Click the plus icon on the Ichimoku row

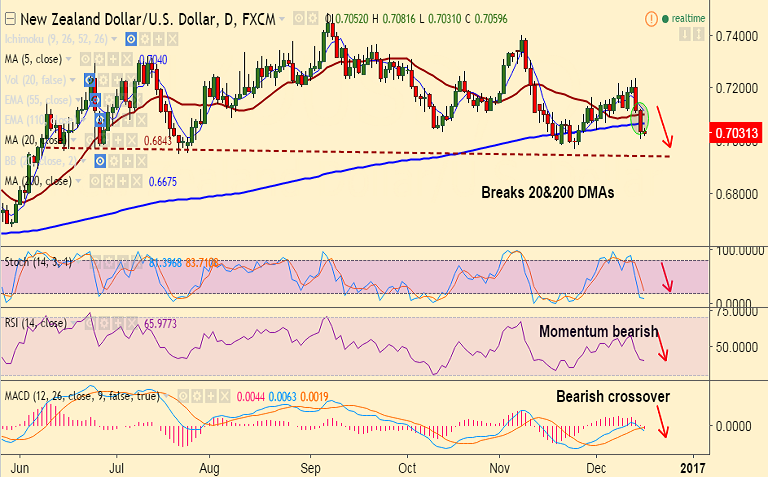point(158,39)
